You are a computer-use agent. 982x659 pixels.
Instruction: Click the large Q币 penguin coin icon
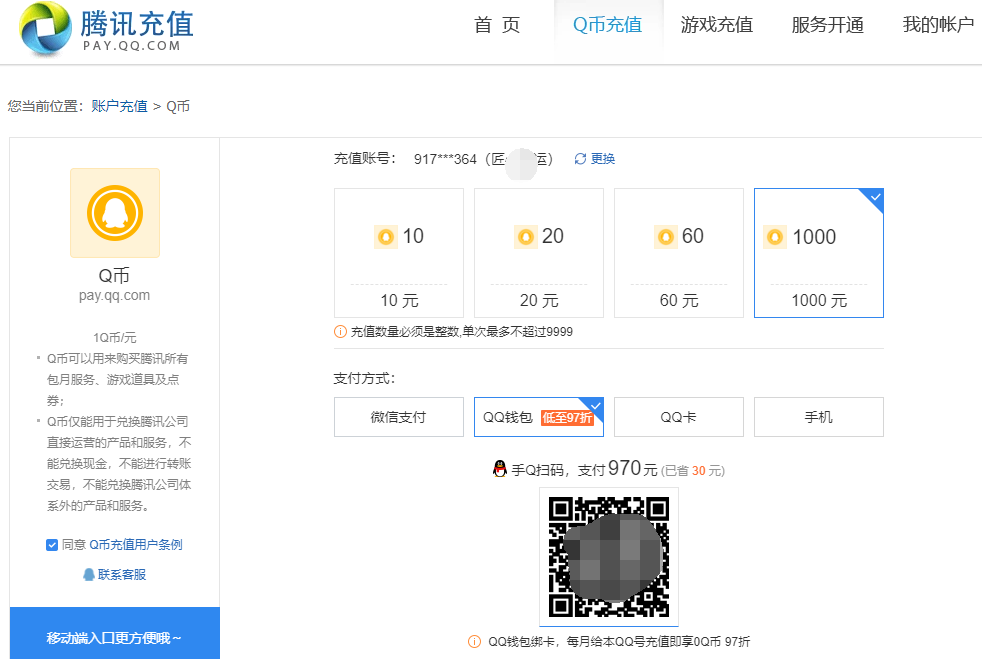pyautogui.click(x=115, y=213)
